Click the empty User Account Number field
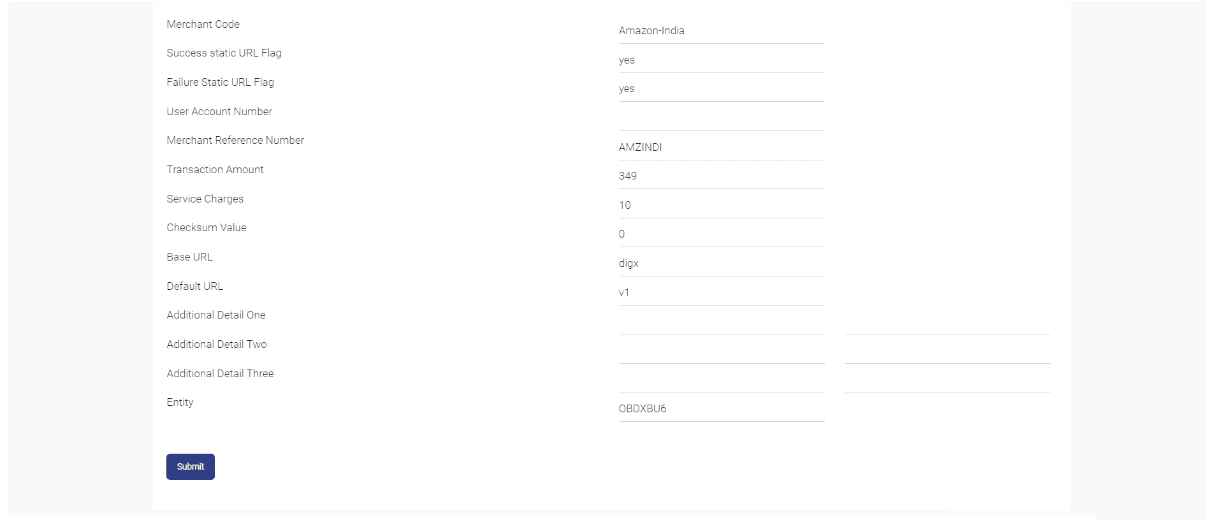 (x=721, y=118)
